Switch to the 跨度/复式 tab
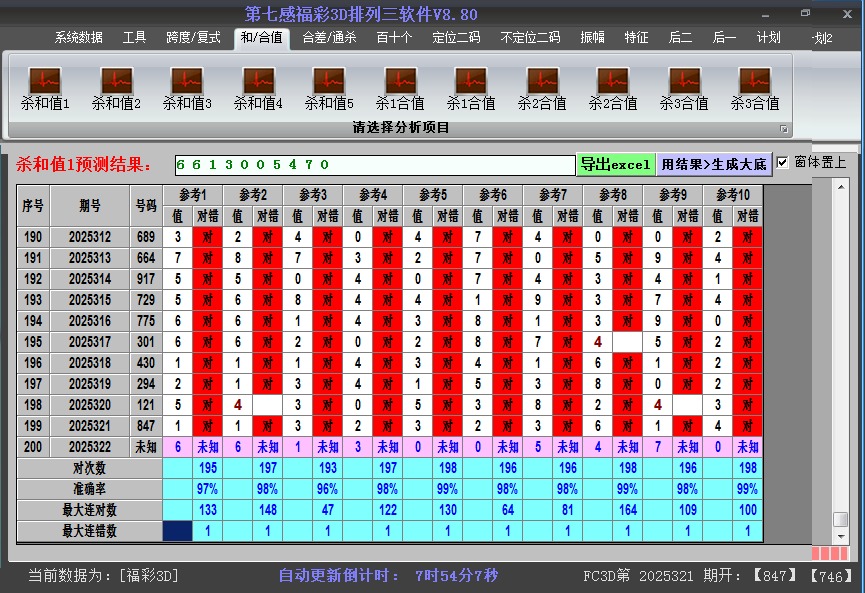 pos(193,38)
